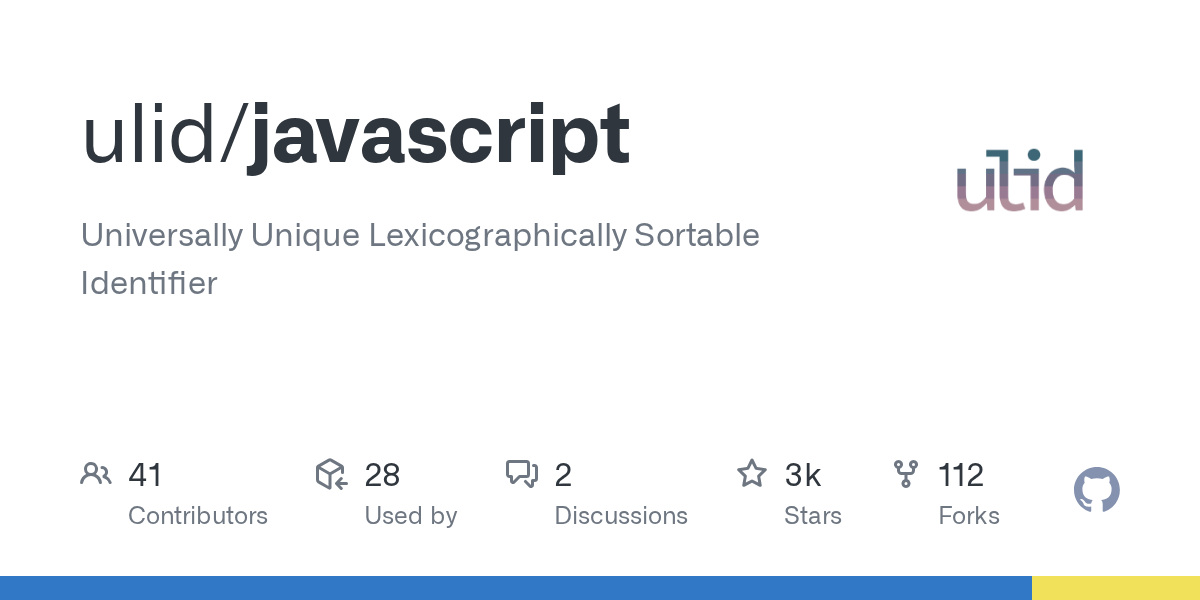Viewport: 1200px width, 600px height.
Task: Click the GitHub octocat logo
Action: coord(1096,491)
